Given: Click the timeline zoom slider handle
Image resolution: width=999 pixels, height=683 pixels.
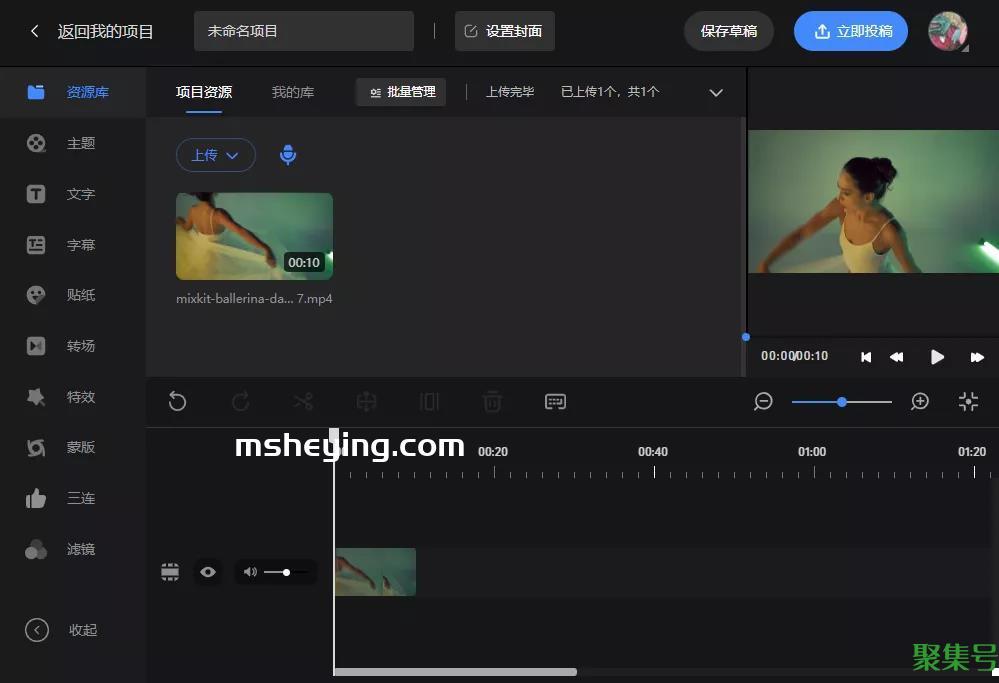Looking at the screenshot, I should pos(842,402).
